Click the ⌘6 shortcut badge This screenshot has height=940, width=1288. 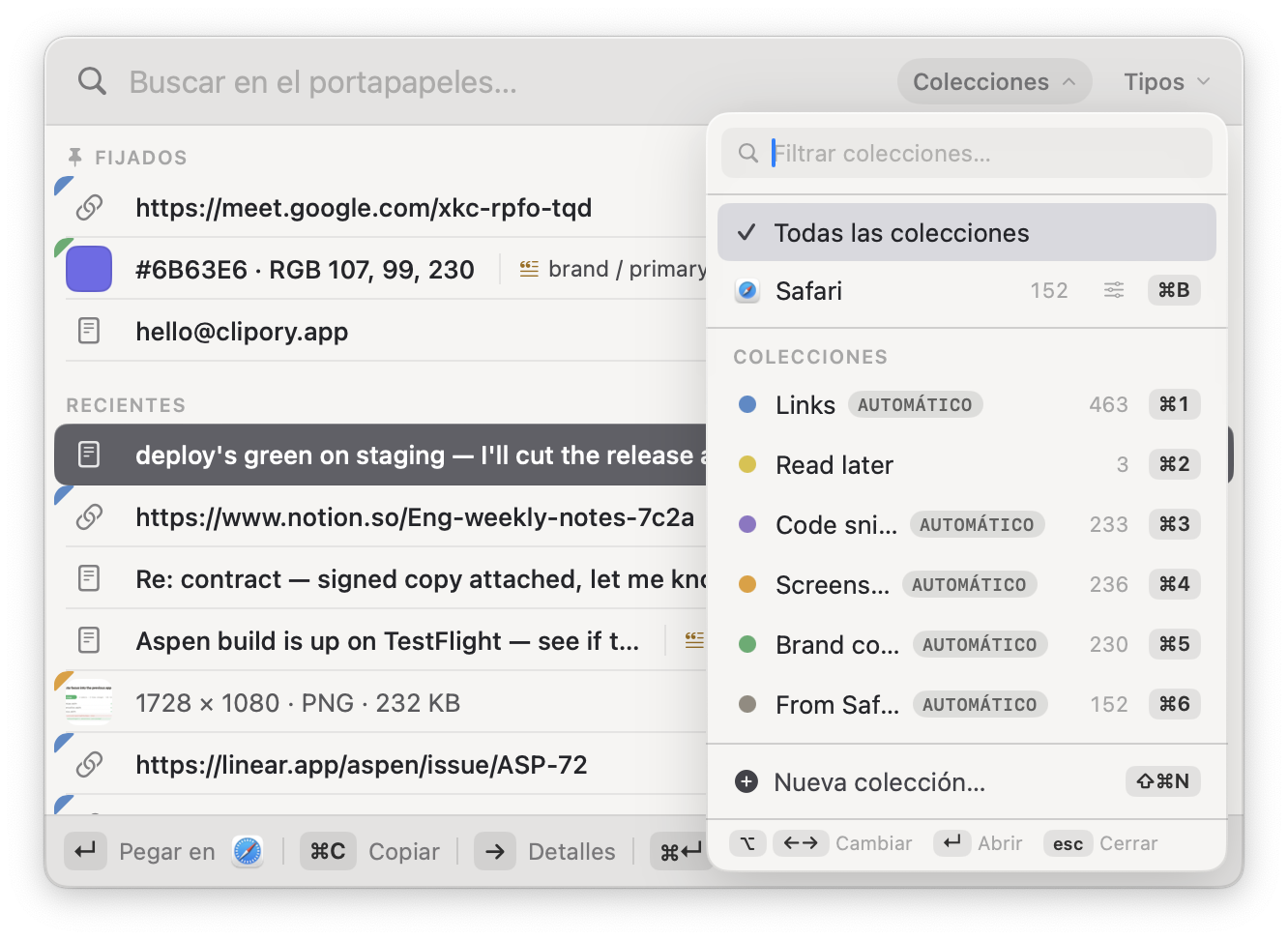1174,704
